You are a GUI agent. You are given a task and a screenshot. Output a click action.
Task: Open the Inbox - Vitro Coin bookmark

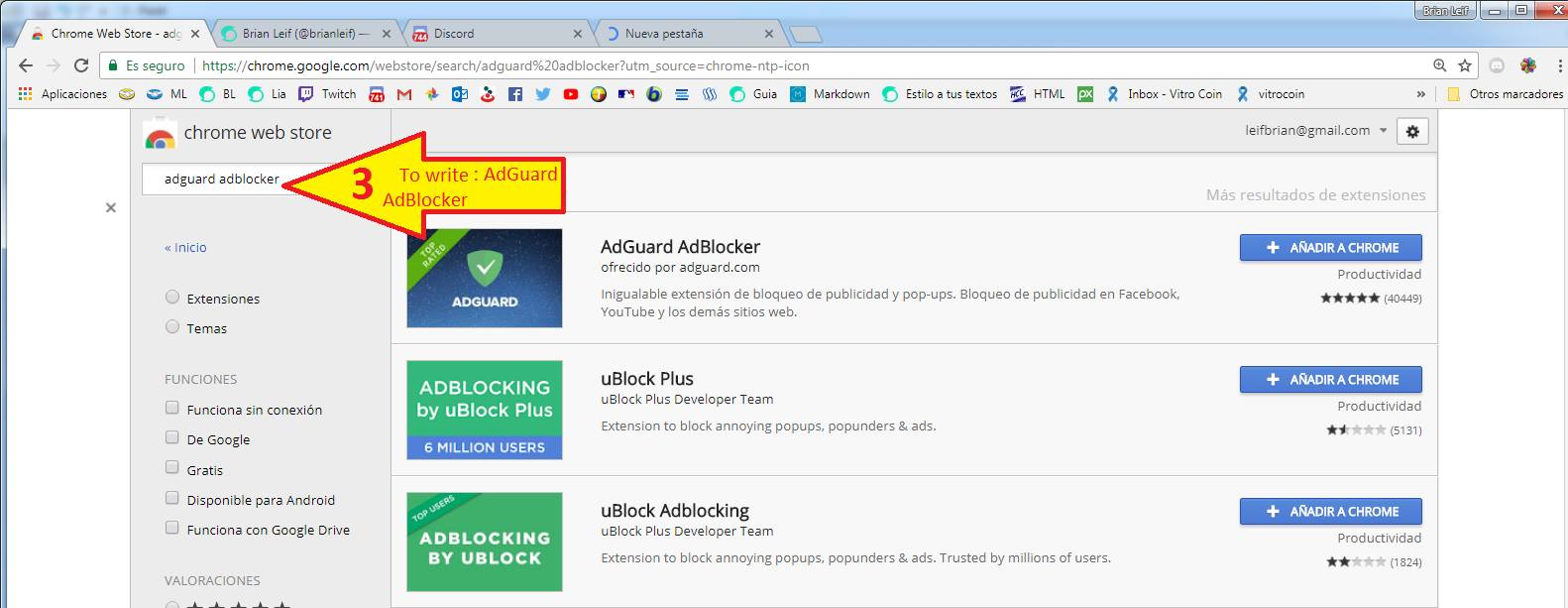tap(1165, 94)
